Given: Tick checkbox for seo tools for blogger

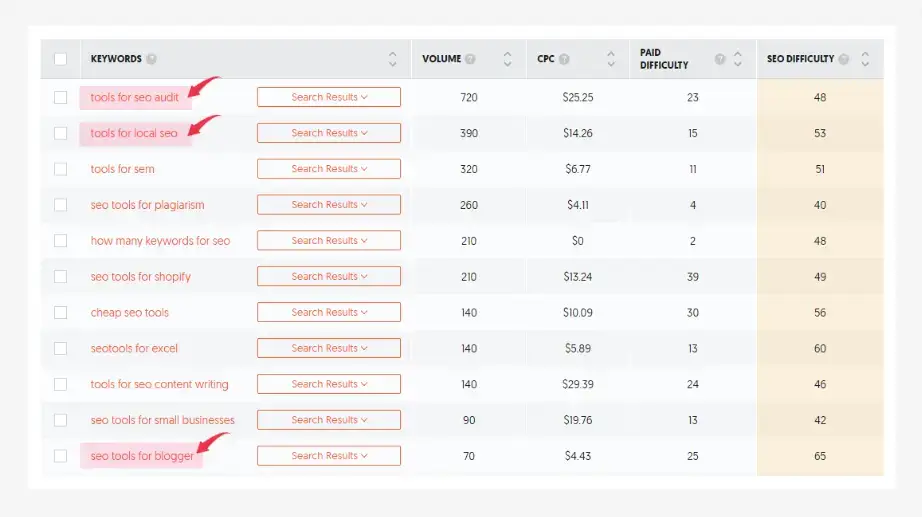Looking at the screenshot, I should pyautogui.click(x=60, y=456).
